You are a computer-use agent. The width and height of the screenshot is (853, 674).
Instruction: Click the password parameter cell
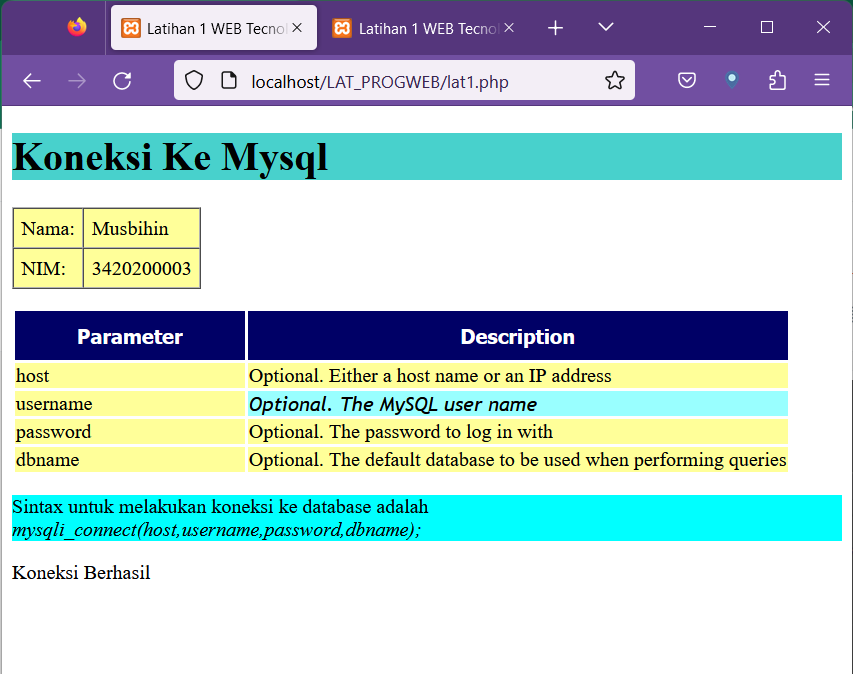130,432
